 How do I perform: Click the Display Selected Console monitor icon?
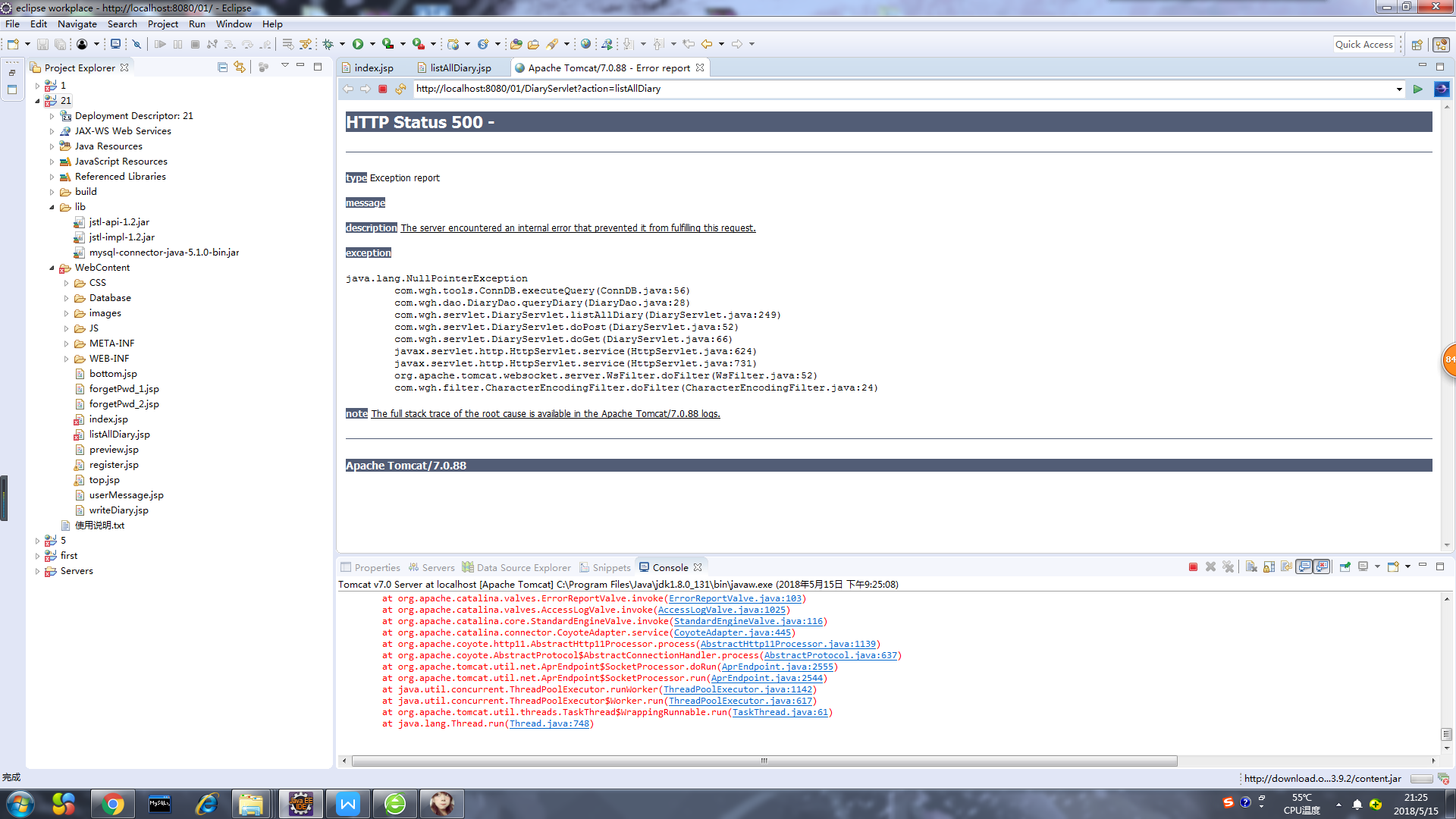pos(1363,566)
